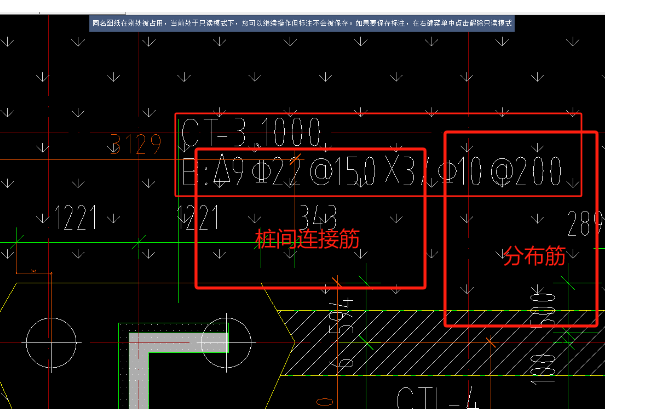Click the orange "3129" dimension text
Viewport: 658px width, 409px height.
(x=136, y=144)
